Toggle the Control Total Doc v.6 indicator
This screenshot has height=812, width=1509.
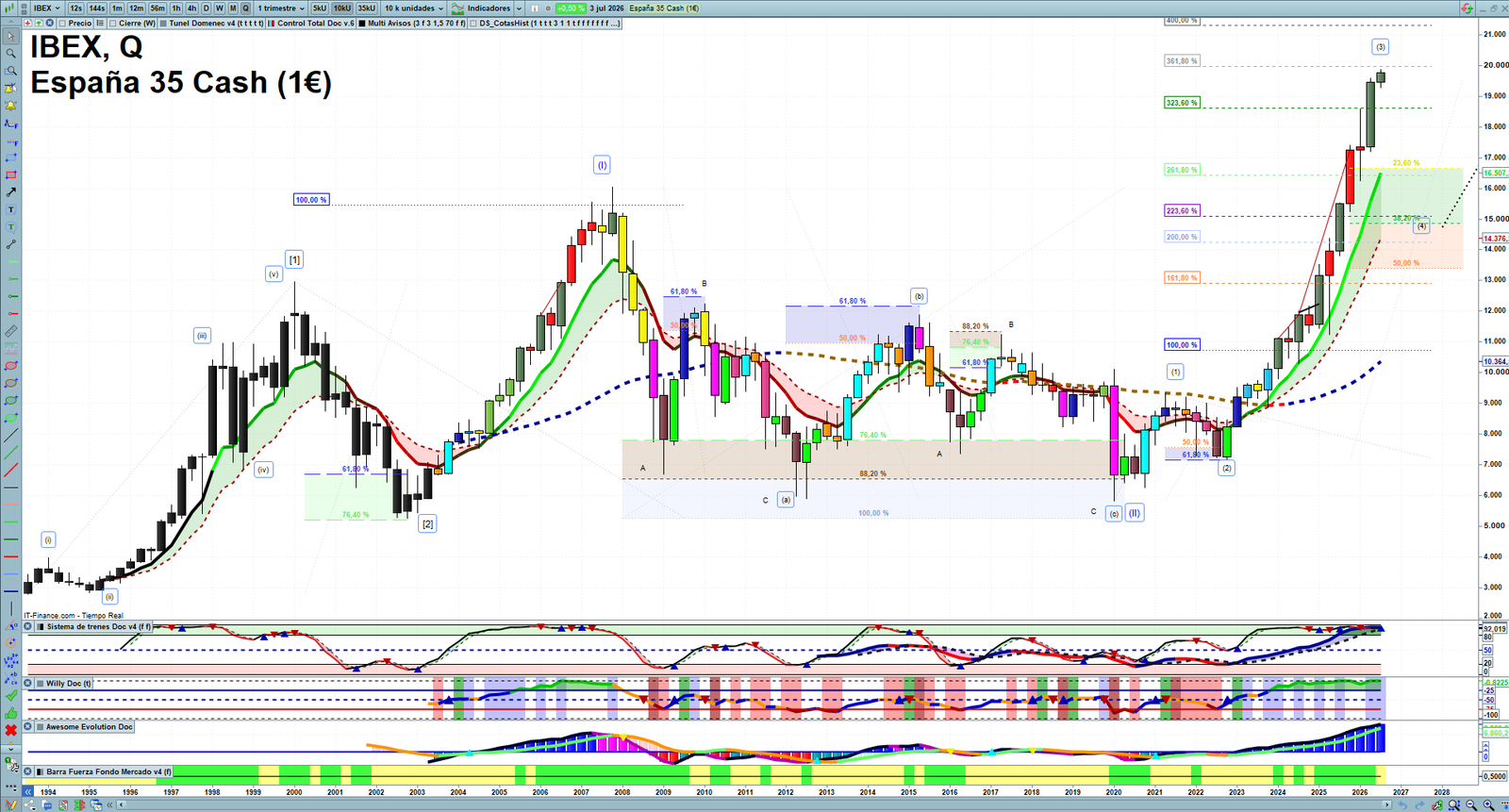click(311, 23)
